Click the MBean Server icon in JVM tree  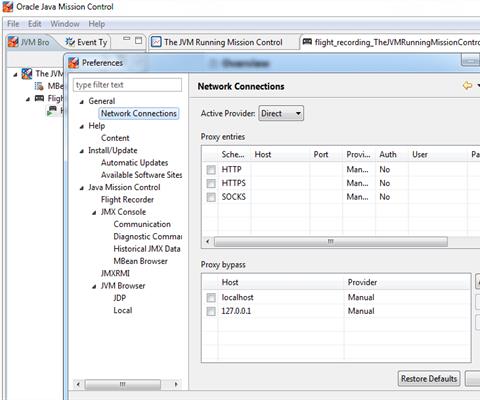click(x=39, y=86)
